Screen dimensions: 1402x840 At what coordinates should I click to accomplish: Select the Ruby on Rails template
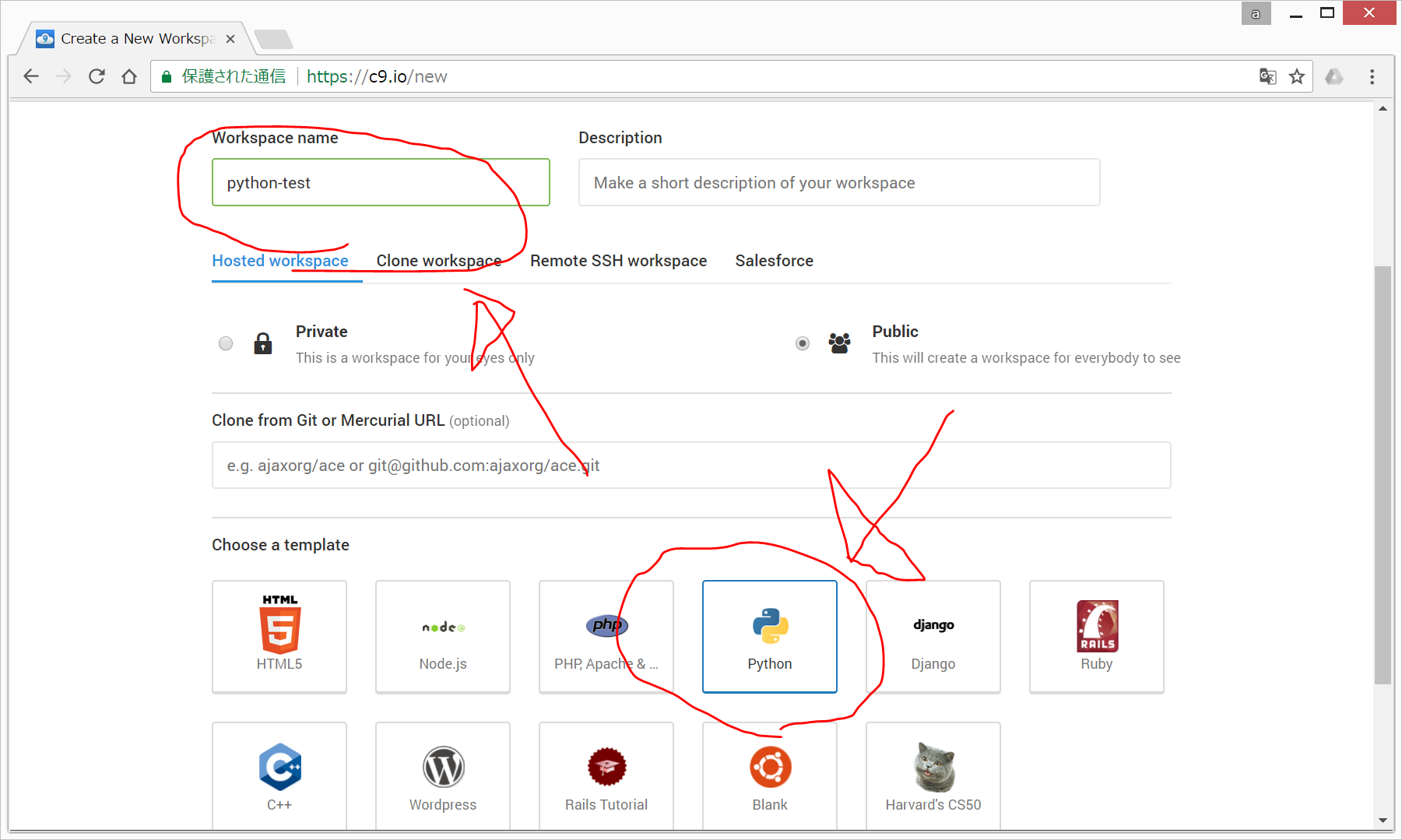1096,635
